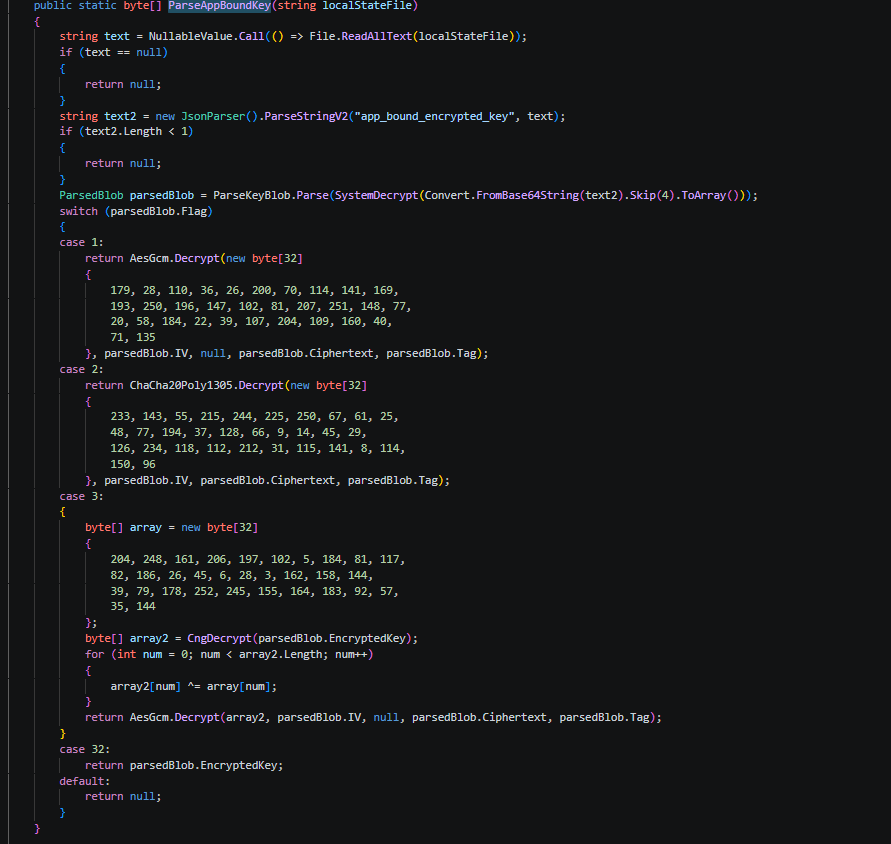Image resolution: width=891 pixels, height=844 pixels.
Task: Click 'array2.Length' in the for loop
Action: [281, 655]
